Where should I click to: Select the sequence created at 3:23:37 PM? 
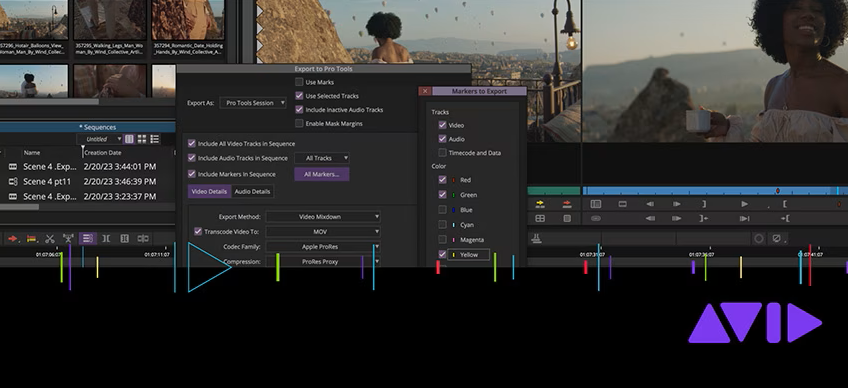point(89,196)
